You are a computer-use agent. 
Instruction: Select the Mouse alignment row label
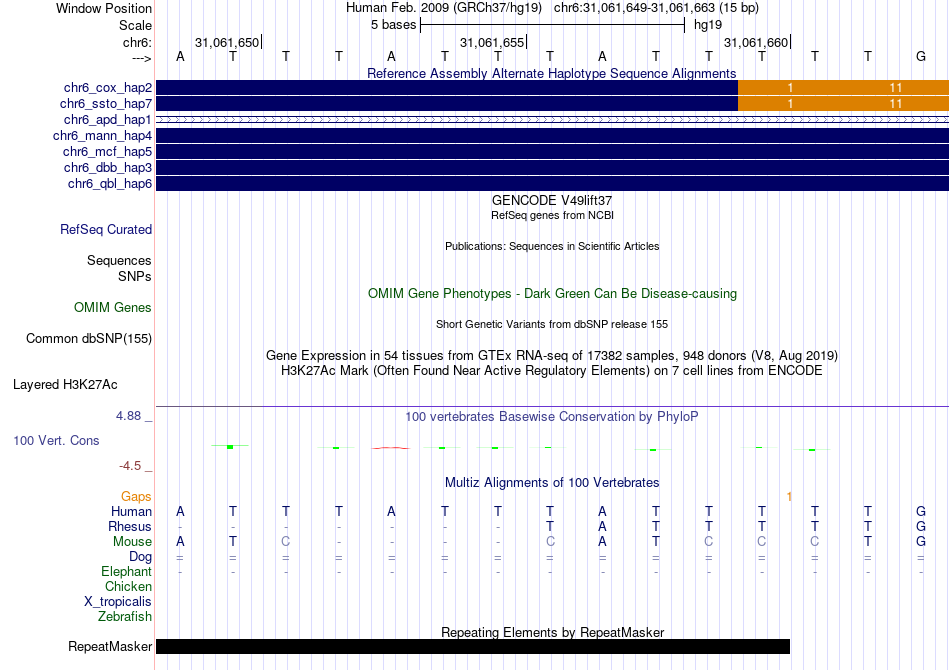[x=132, y=542]
